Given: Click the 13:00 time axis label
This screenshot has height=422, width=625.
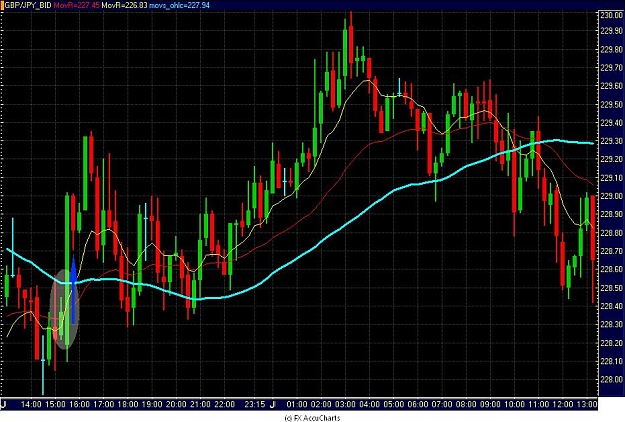Looking at the screenshot, I should (x=587, y=404).
